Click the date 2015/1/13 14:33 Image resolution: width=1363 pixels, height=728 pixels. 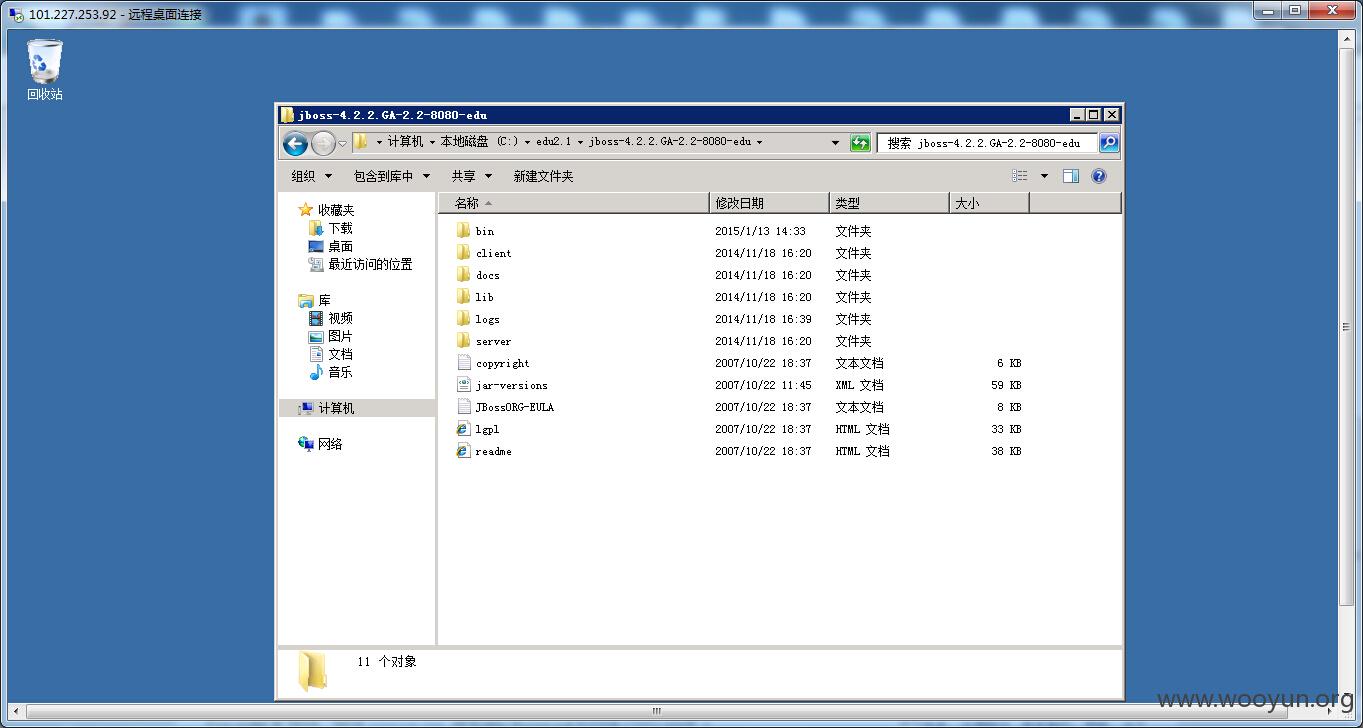tap(760, 231)
